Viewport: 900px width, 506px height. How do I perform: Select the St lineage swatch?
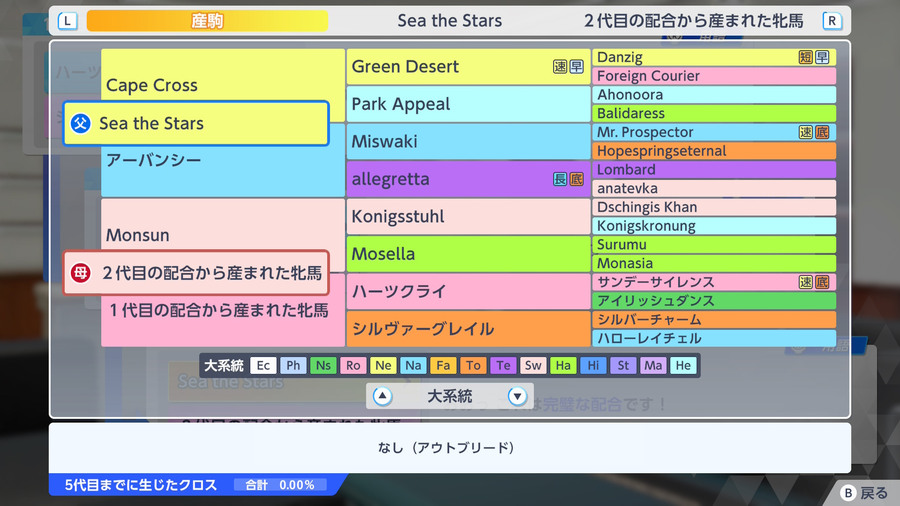(x=623, y=365)
